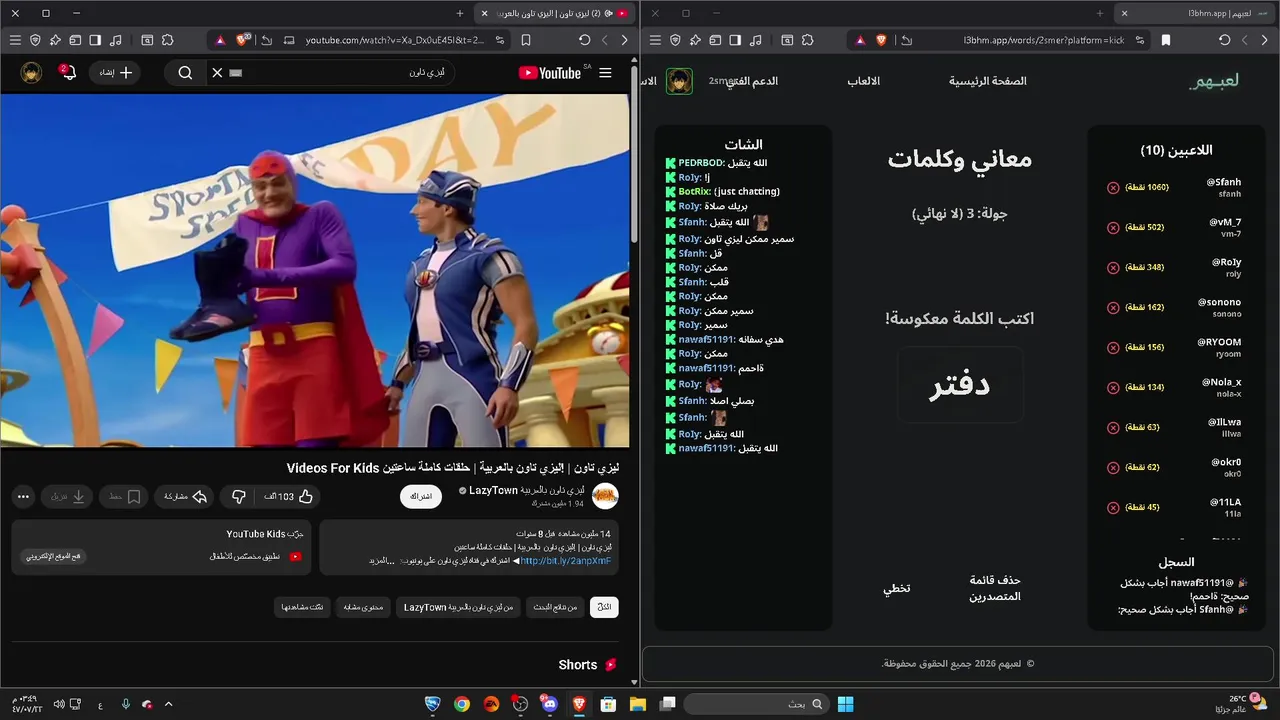
Task: Remove player vM_7 from list
Action: [x=1113, y=228]
